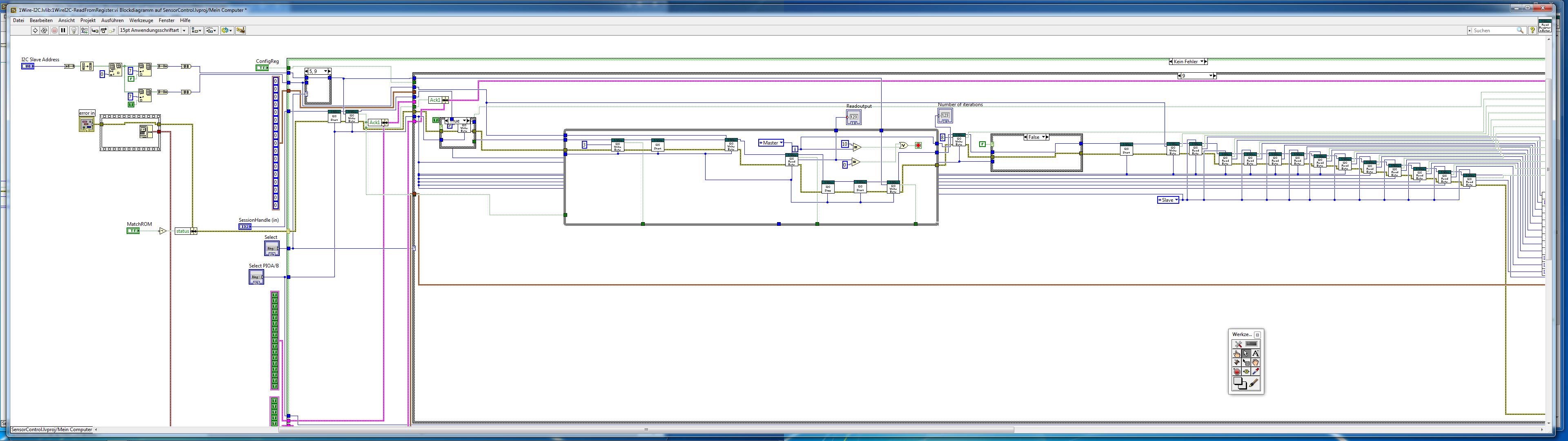
Task: Toggle automatic tool selection indicator
Action: click(1252, 344)
